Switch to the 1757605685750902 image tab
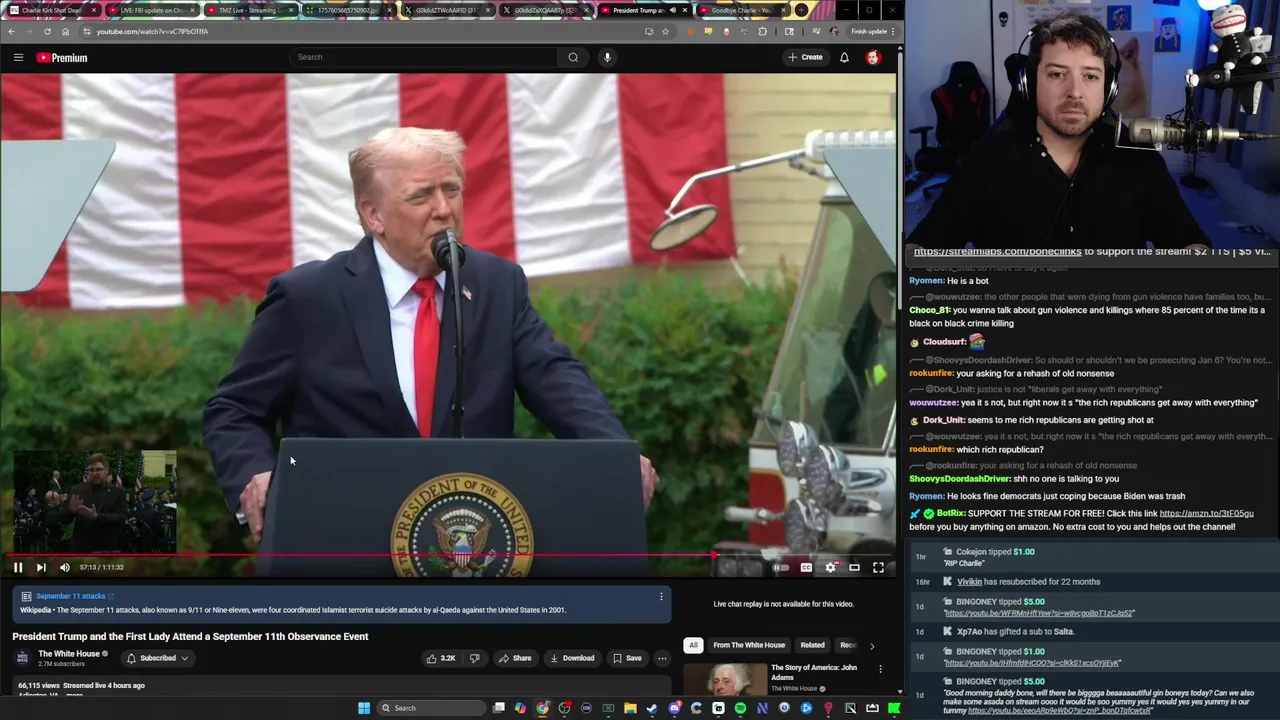 [x=347, y=10]
